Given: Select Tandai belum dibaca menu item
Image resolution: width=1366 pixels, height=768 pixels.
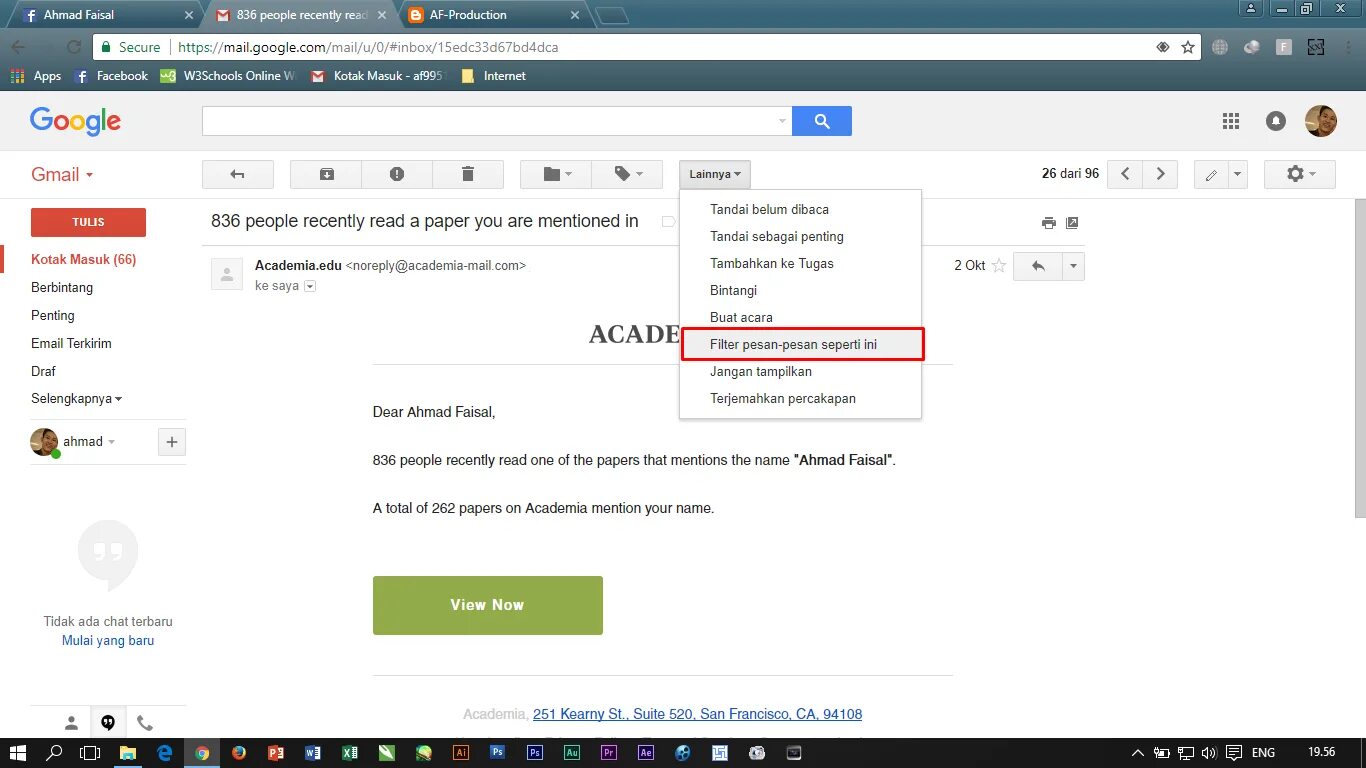Looking at the screenshot, I should pyautogui.click(x=800, y=209).
